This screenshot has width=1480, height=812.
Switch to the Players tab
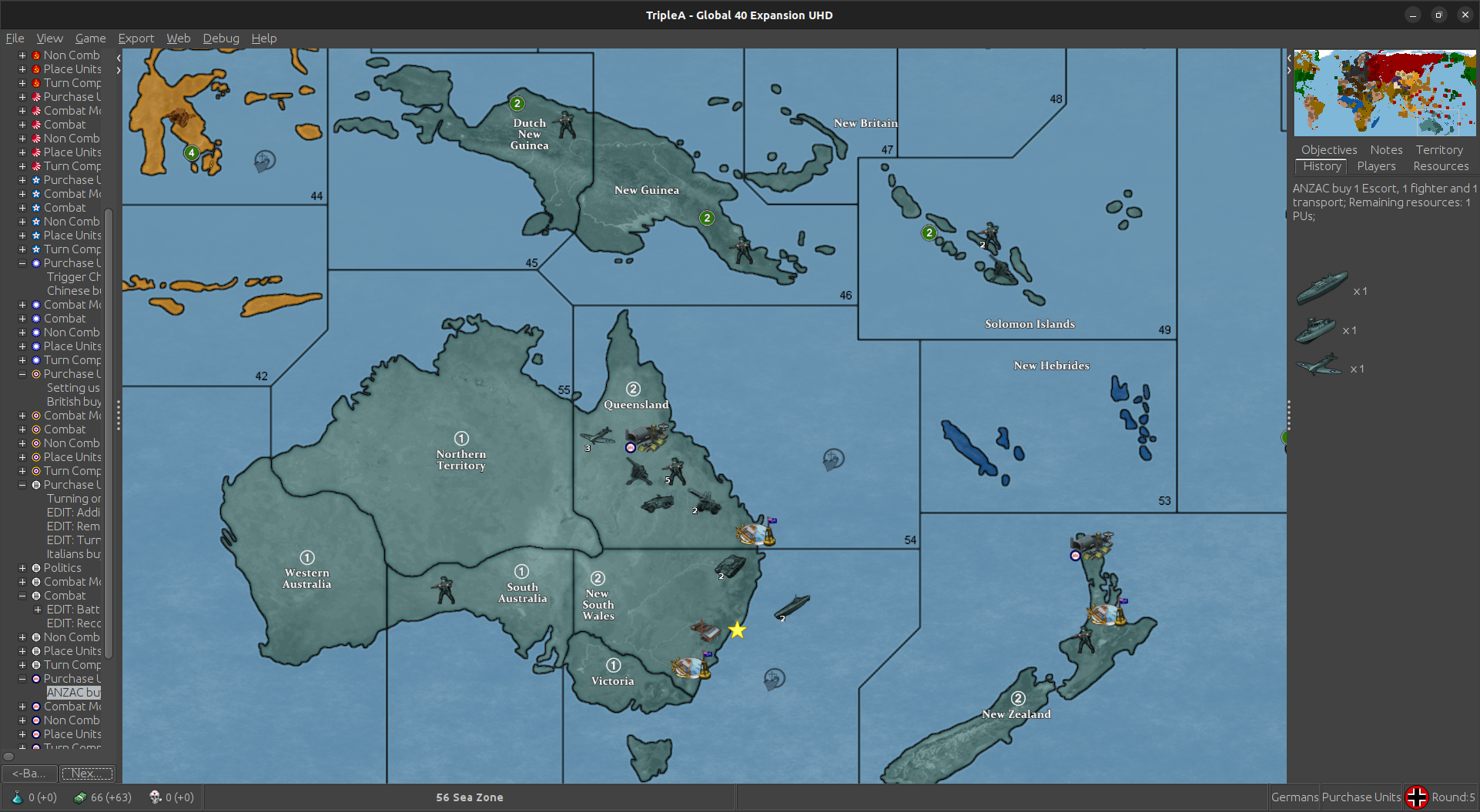[x=1376, y=166]
